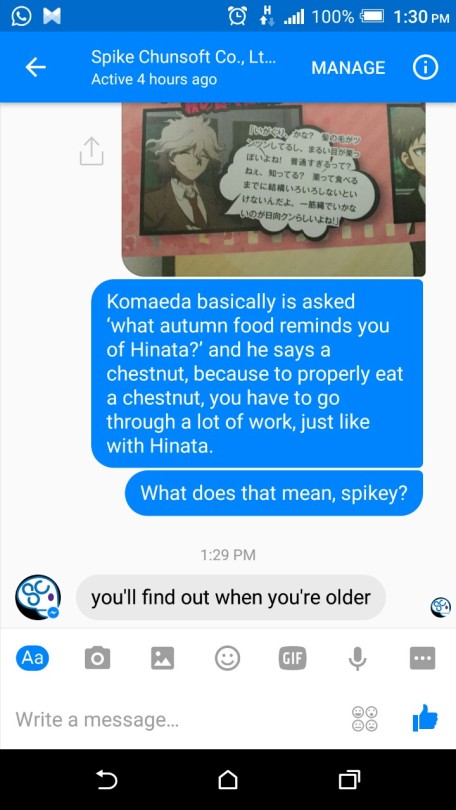This screenshot has height=810, width=456.
Task: Open the GIF picker
Action: point(292,659)
